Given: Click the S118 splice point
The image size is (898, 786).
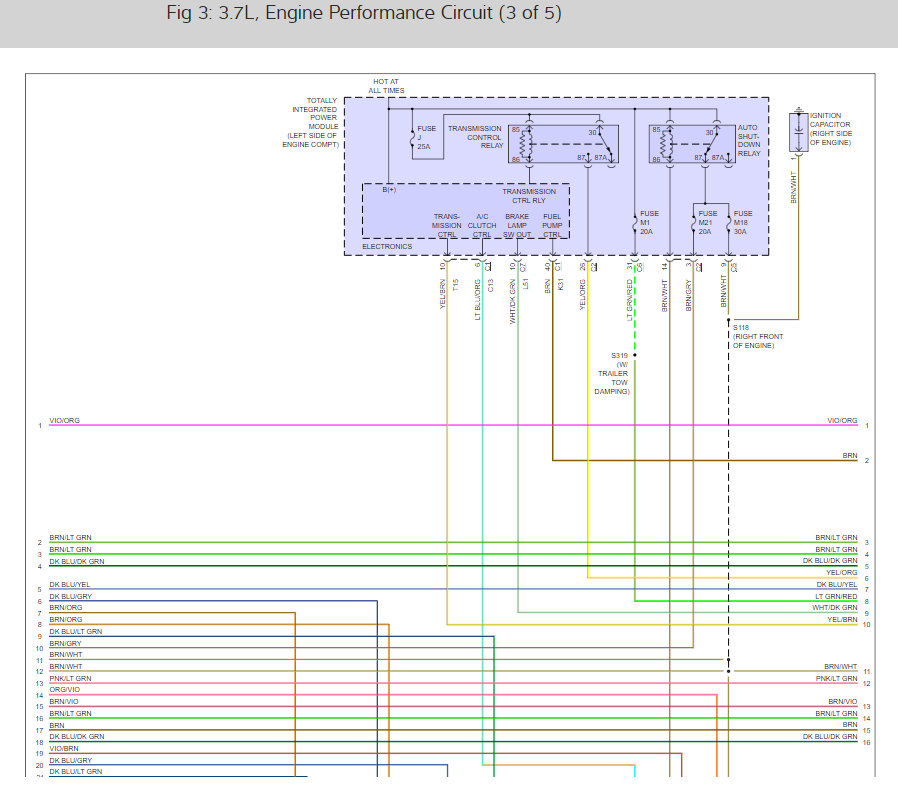Looking at the screenshot, I should 728,320.
